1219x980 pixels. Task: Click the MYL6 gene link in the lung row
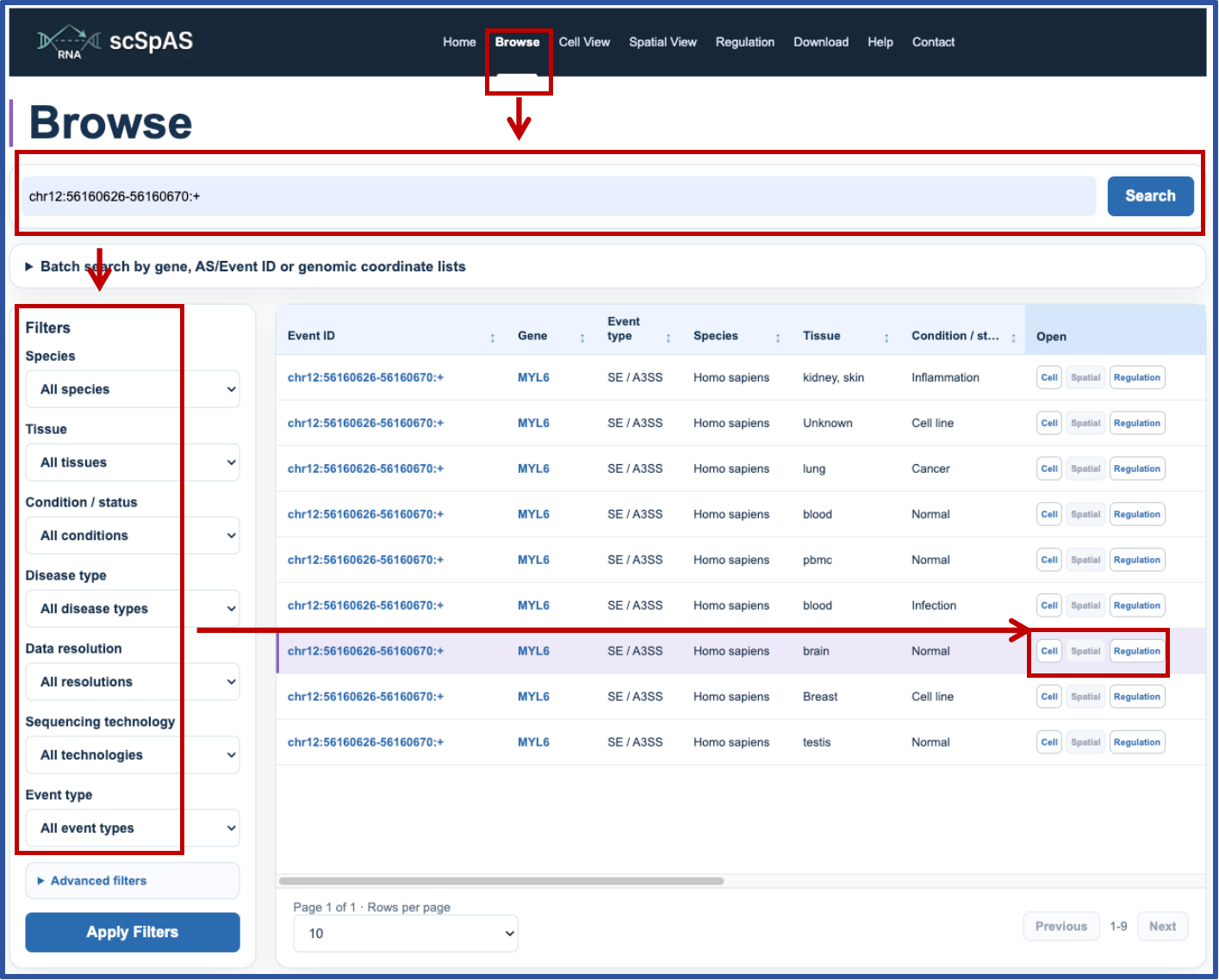pyautogui.click(x=533, y=469)
